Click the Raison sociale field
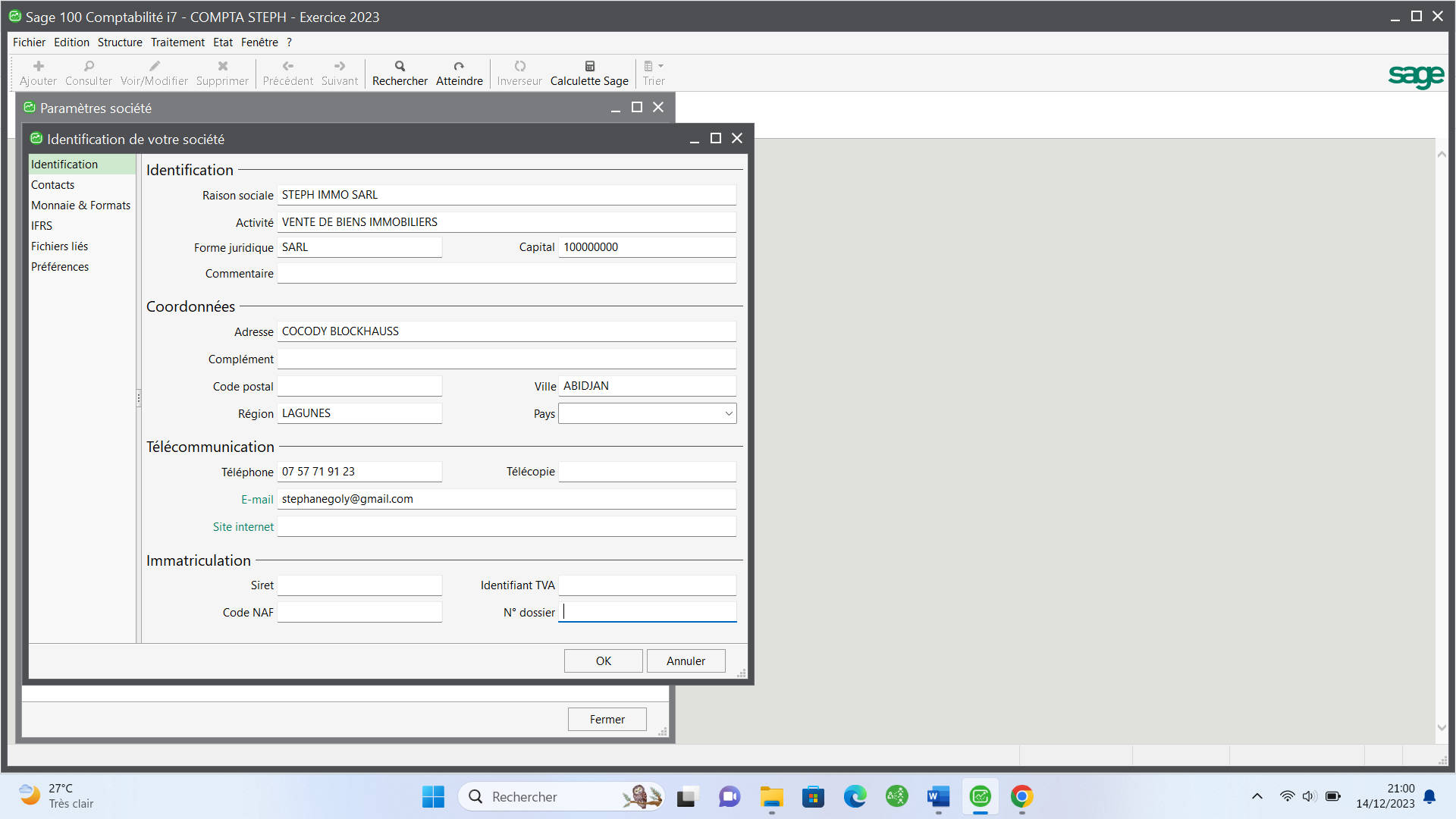 click(x=507, y=195)
